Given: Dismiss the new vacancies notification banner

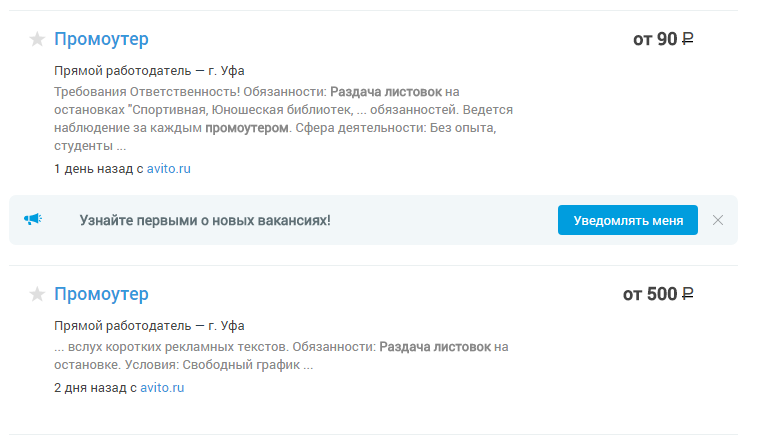Looking at the screenshot, I should coord(718,220).
